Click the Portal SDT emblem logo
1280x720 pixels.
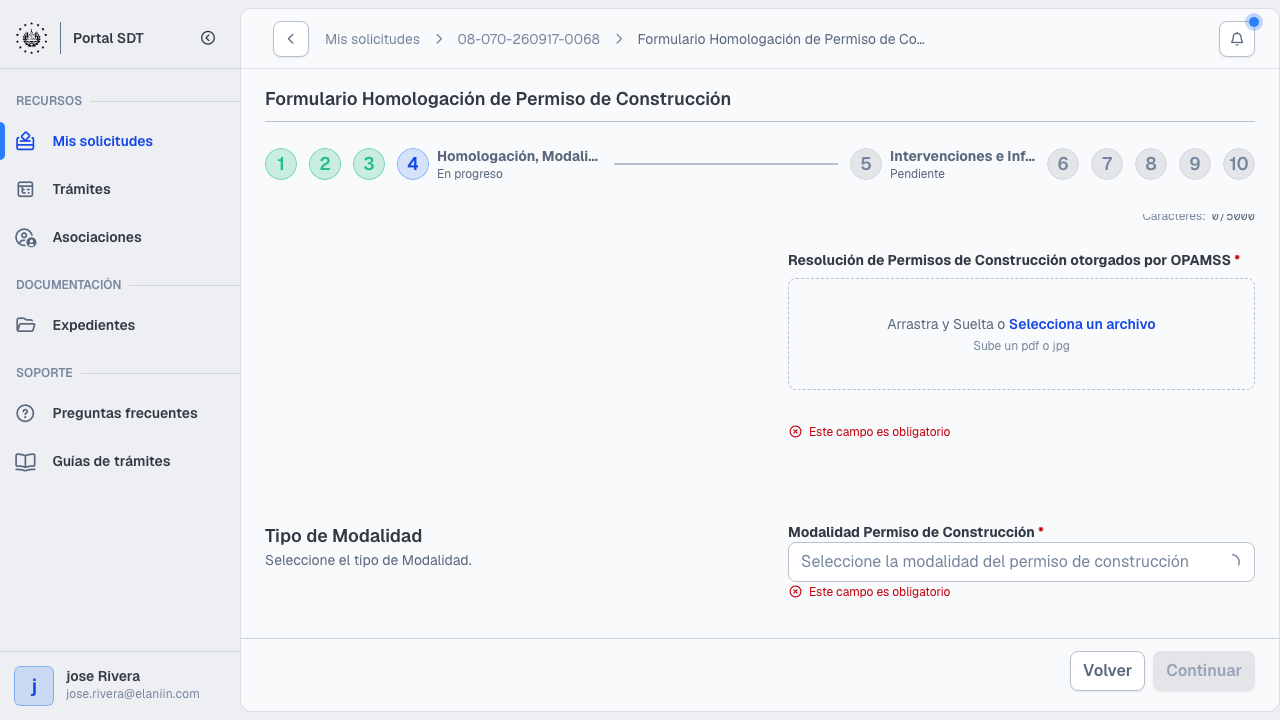point(32,38)
